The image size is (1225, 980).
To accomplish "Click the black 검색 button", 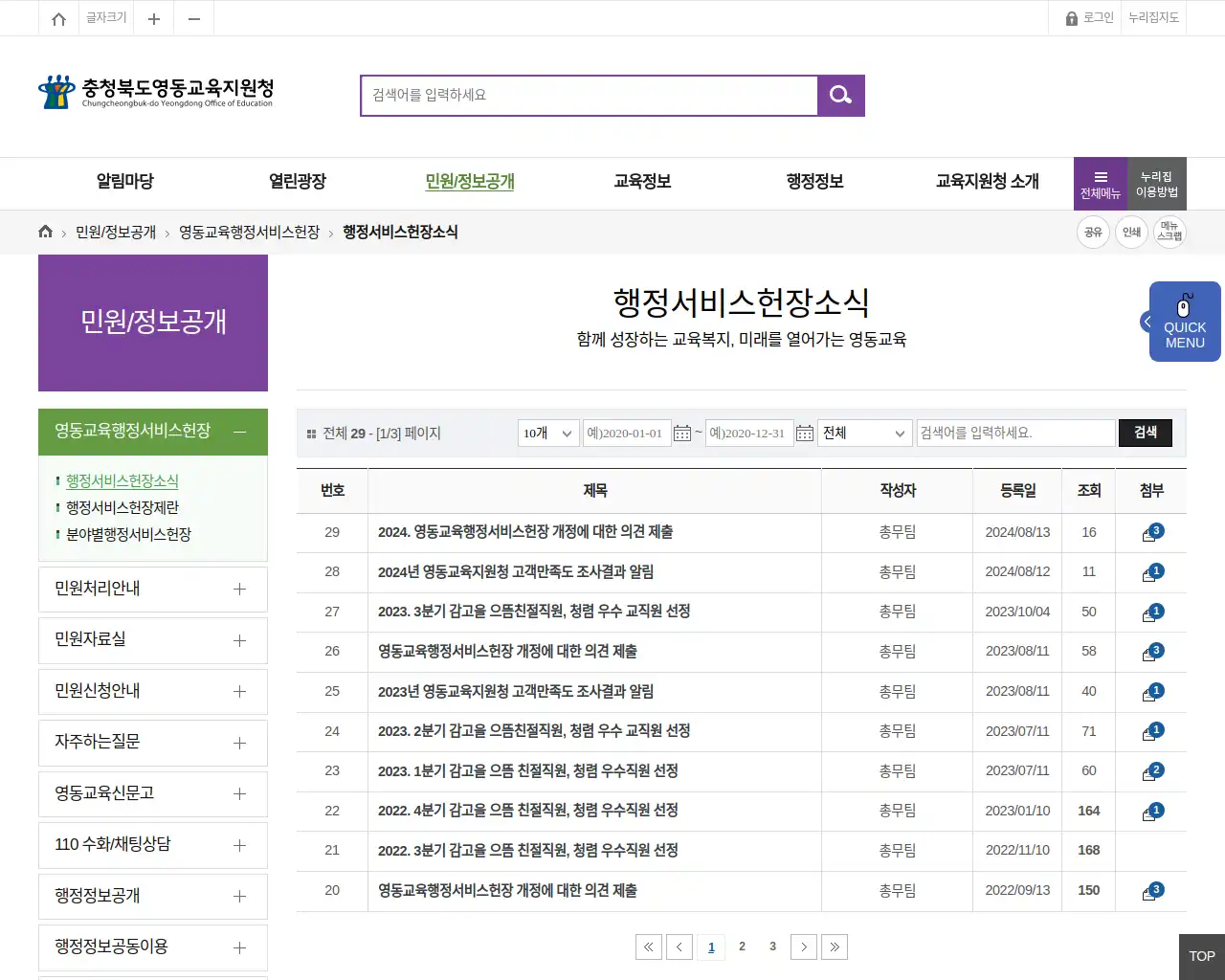I will pos(1146,433).
